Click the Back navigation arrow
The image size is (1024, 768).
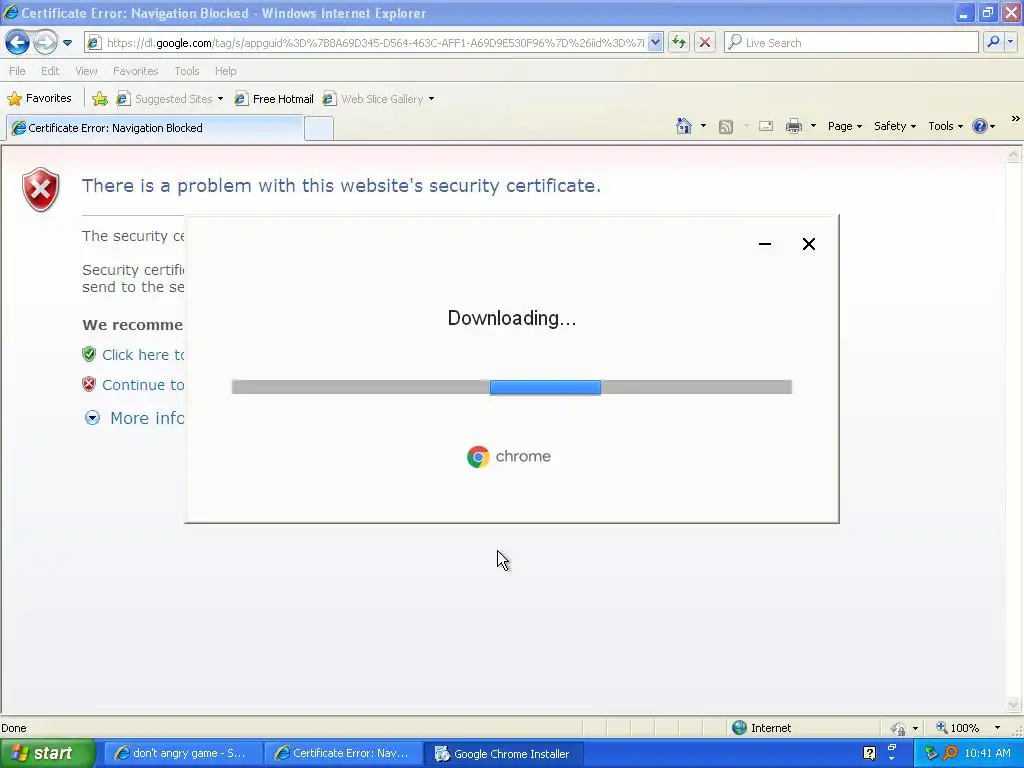tap(18, 43)
